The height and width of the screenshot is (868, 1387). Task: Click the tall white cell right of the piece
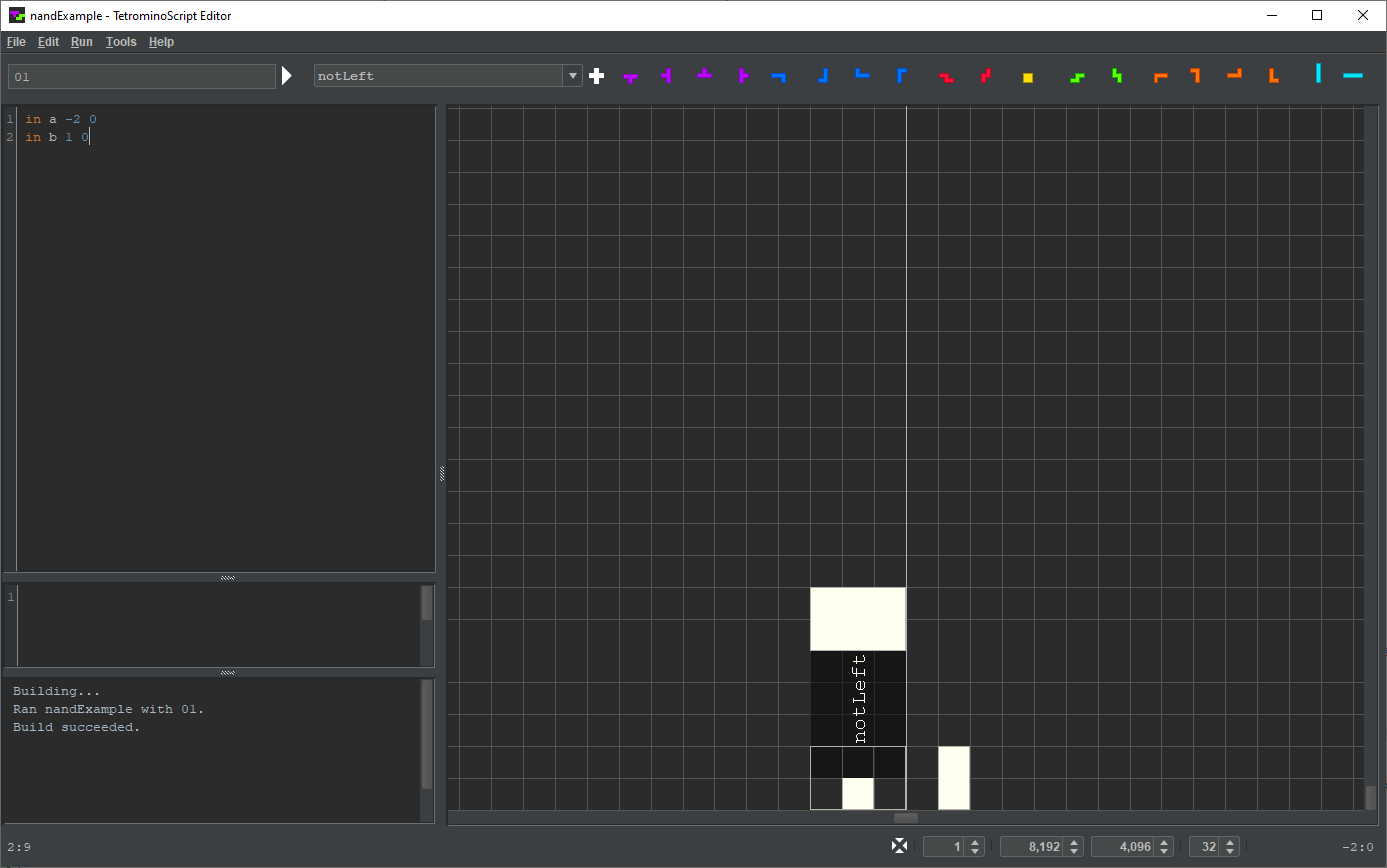(x=954, y=778)
